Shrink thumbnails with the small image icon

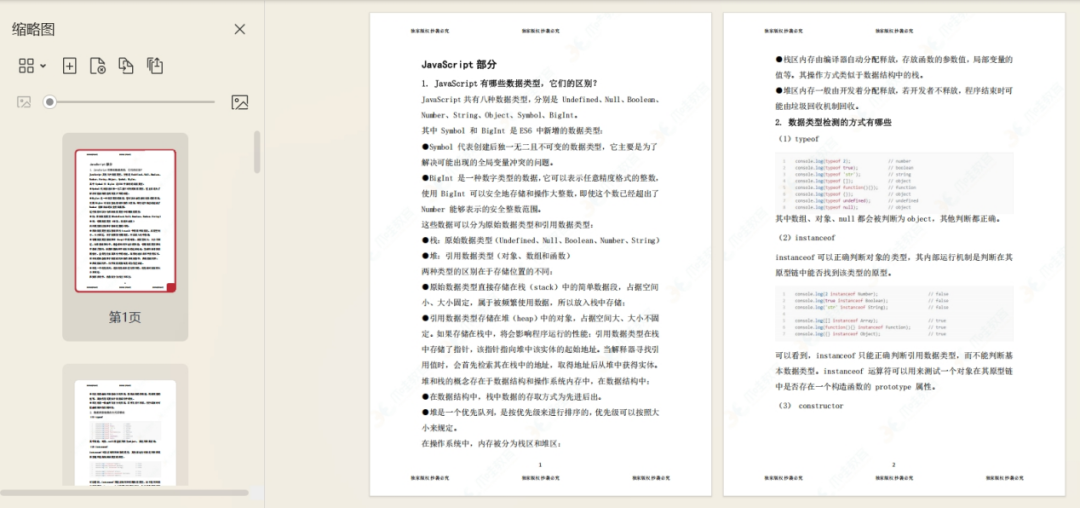point(24,103)
